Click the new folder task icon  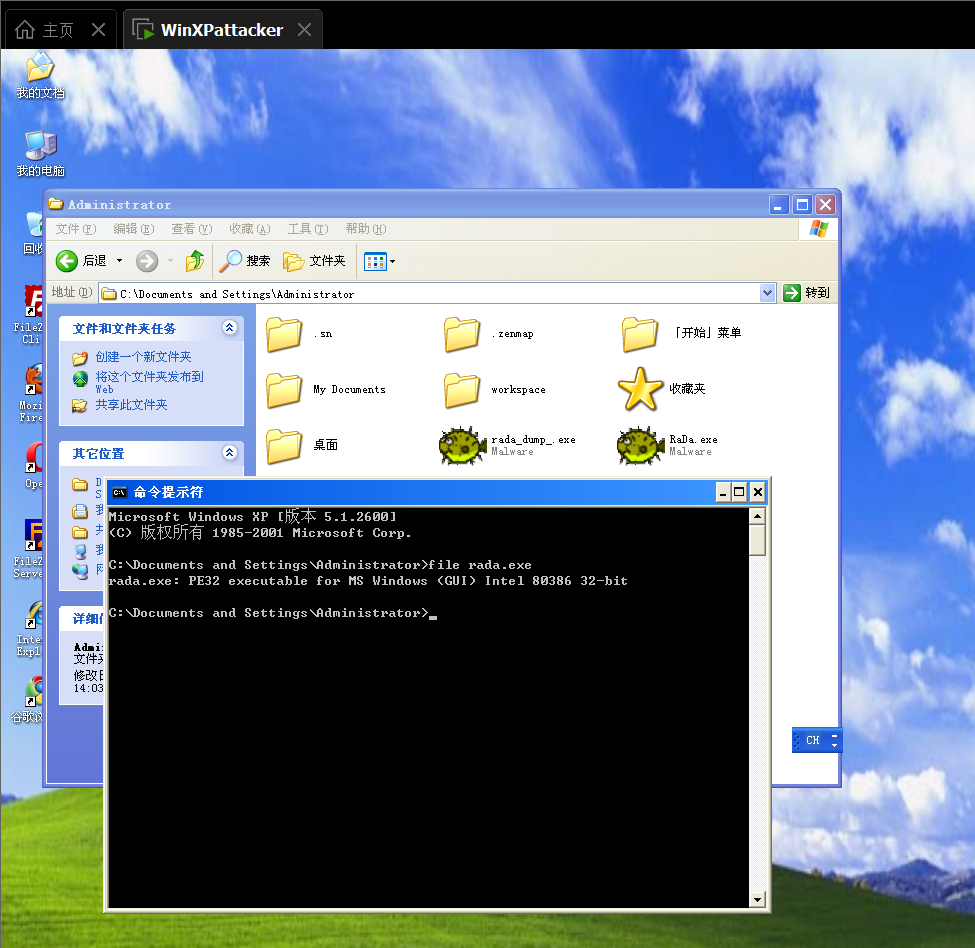[x=80, y=358]
